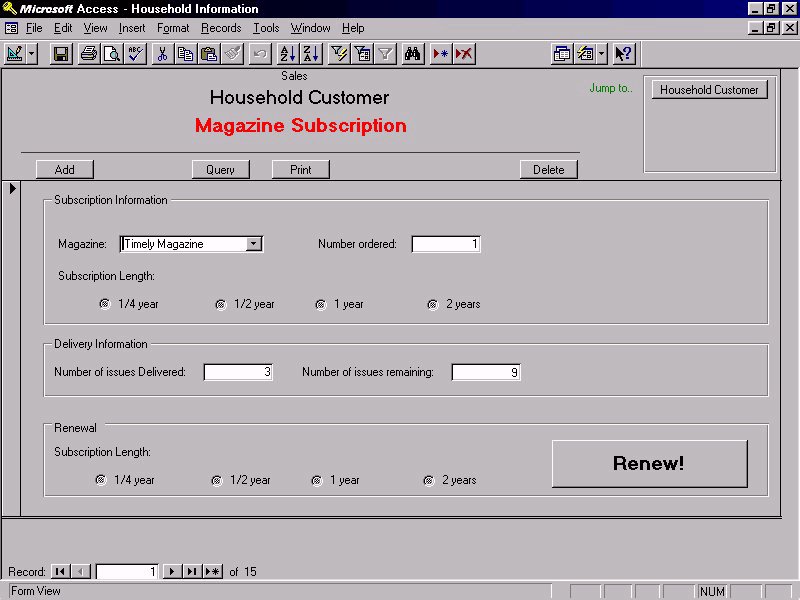Click the Add button

click(x=65, y=169)
